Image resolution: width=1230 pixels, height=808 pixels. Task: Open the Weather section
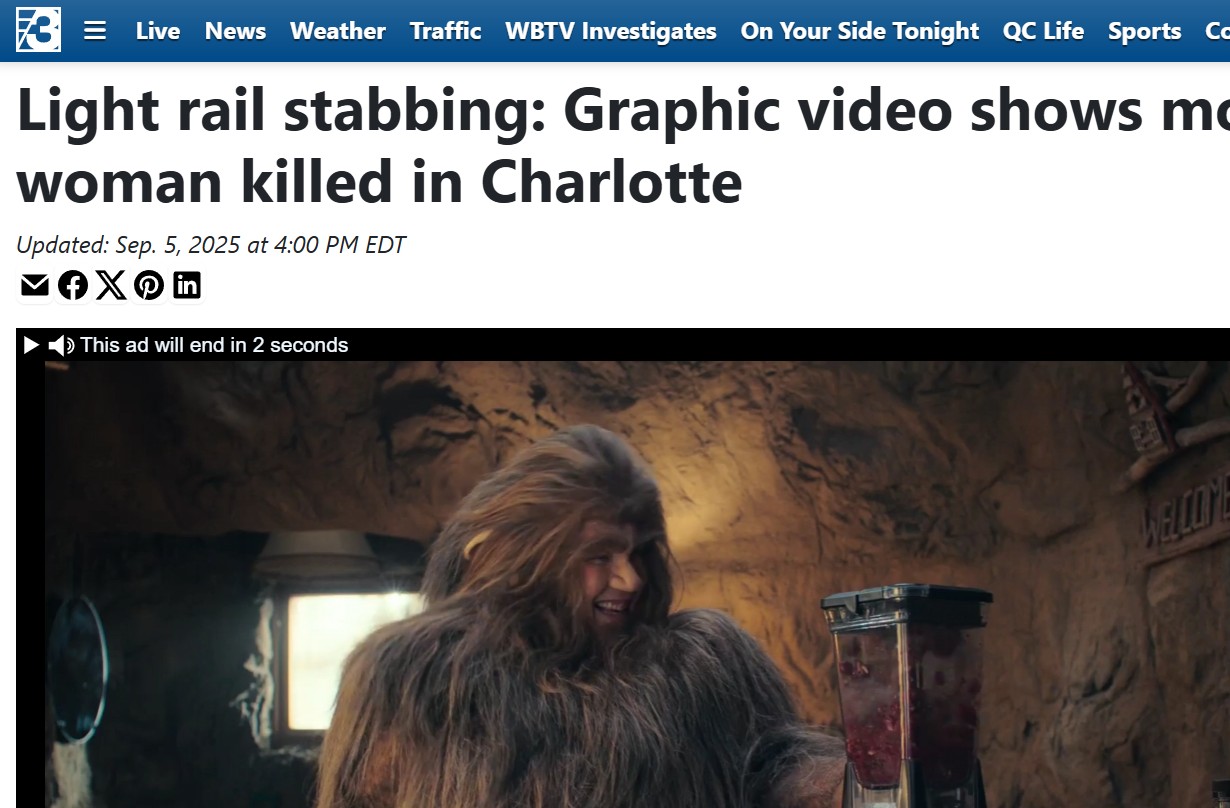(338, 31)
